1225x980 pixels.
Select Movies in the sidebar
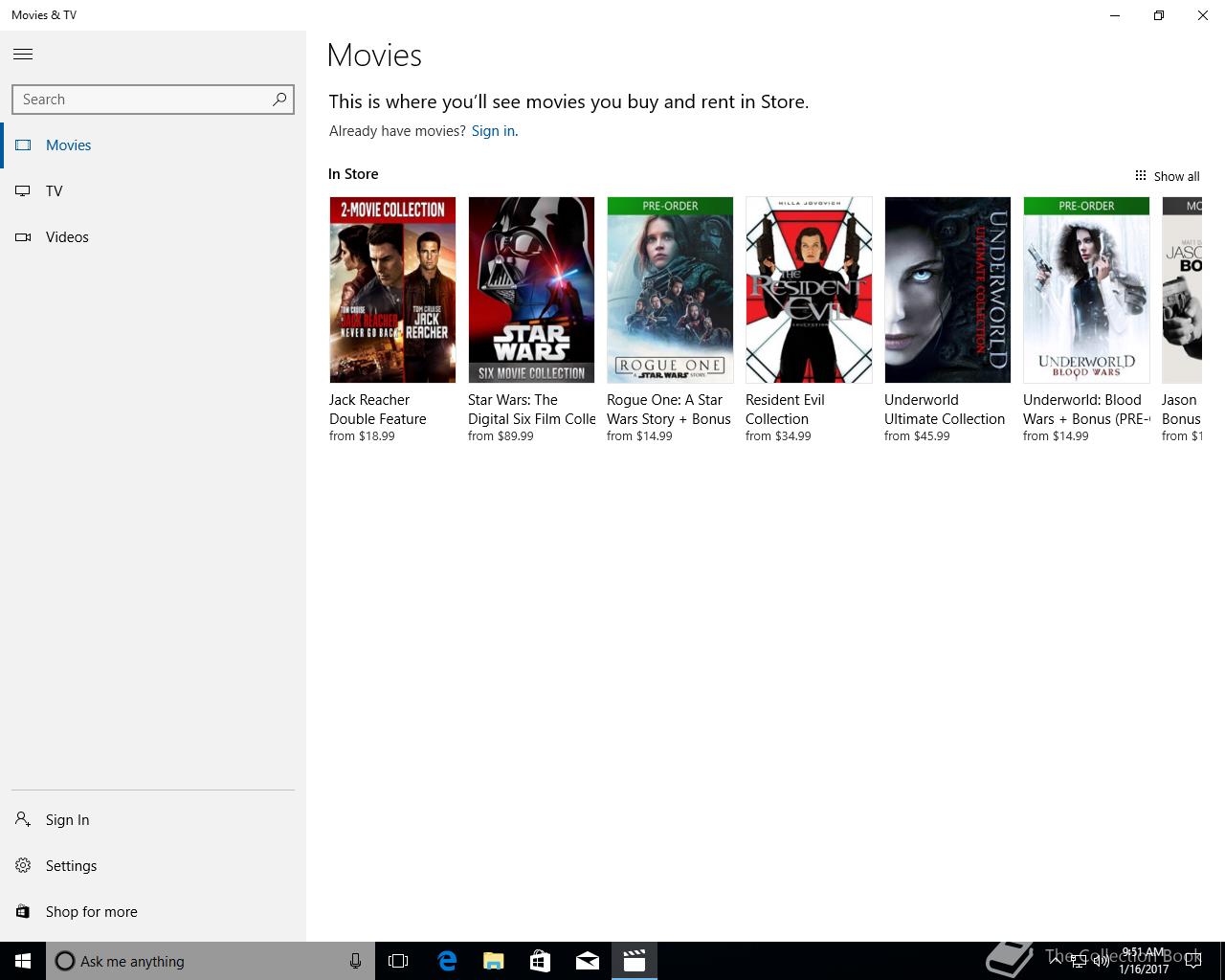click(x=153, y=145)
